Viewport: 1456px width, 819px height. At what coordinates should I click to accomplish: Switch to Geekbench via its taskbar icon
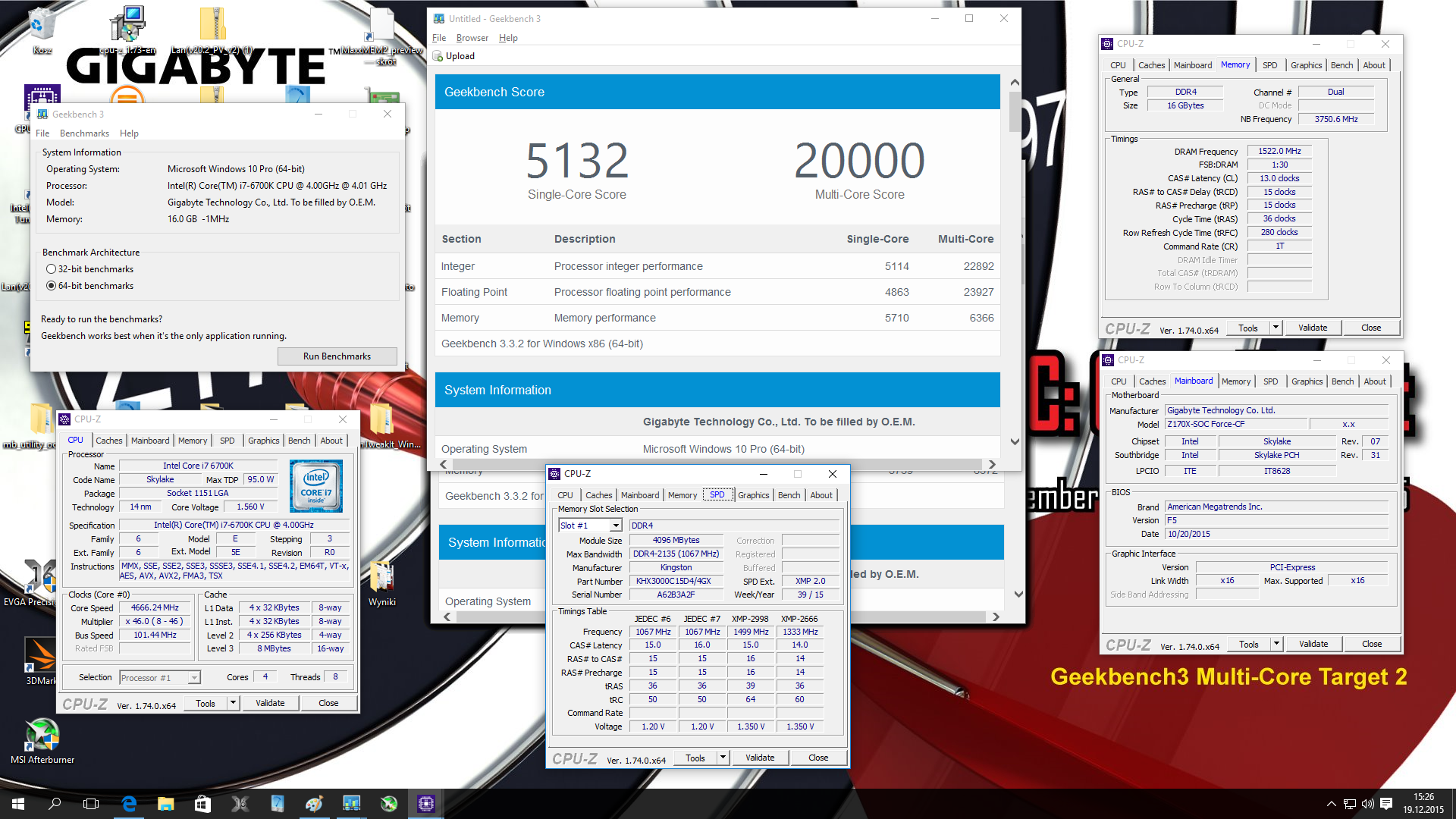351,804
